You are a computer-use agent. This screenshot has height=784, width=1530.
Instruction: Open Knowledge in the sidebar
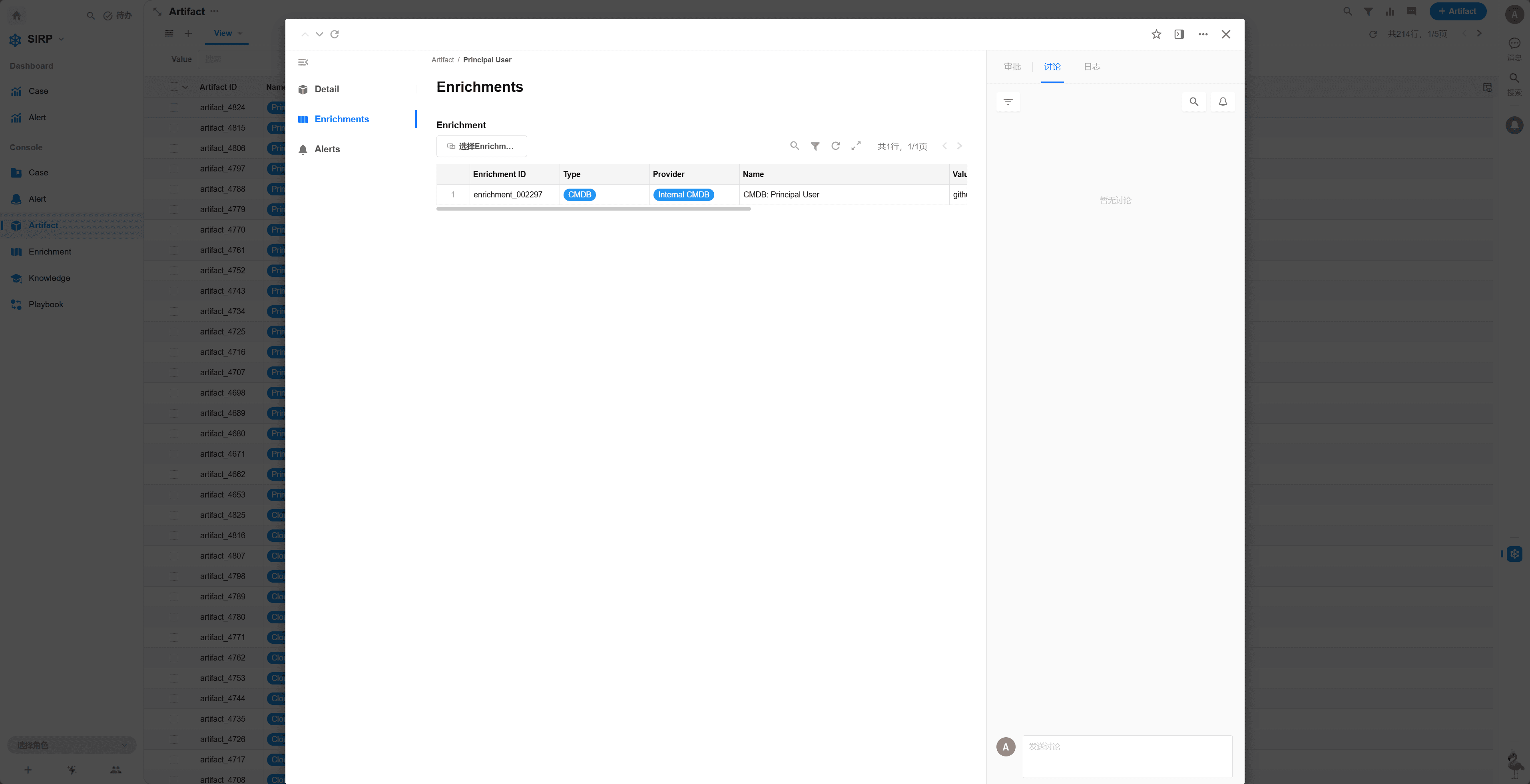click(72, 279)
